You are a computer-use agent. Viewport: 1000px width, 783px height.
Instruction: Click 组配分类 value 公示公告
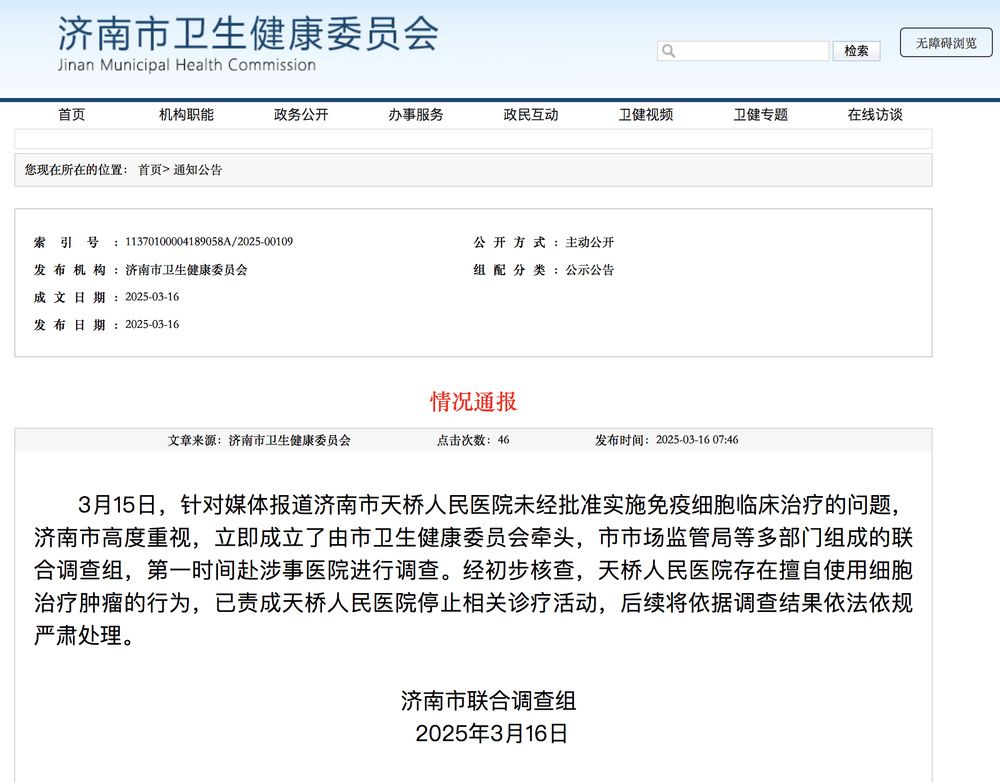pyautogui.click(x=590, y=270)
